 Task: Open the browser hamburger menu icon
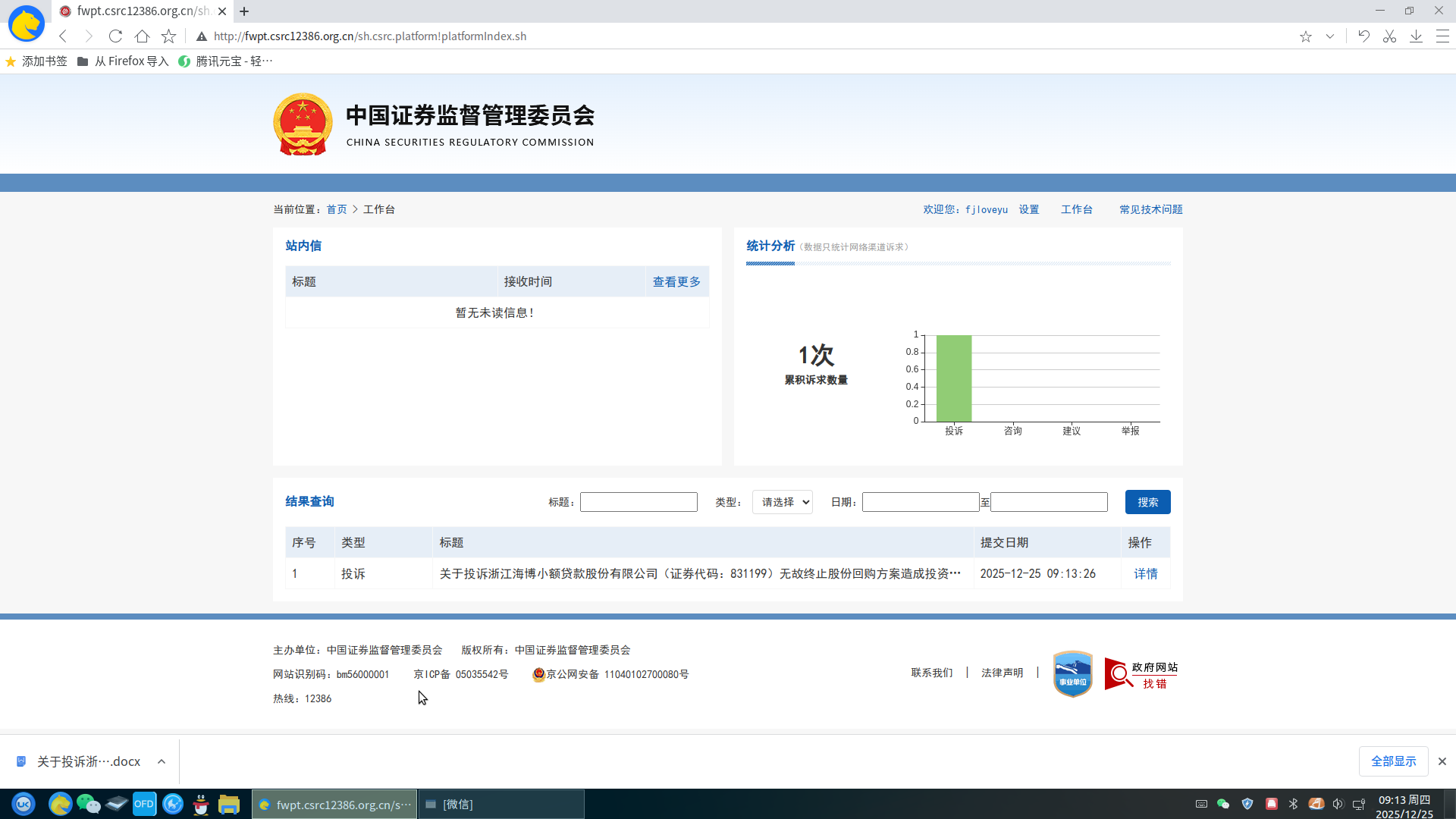(x=1442, y=36)
